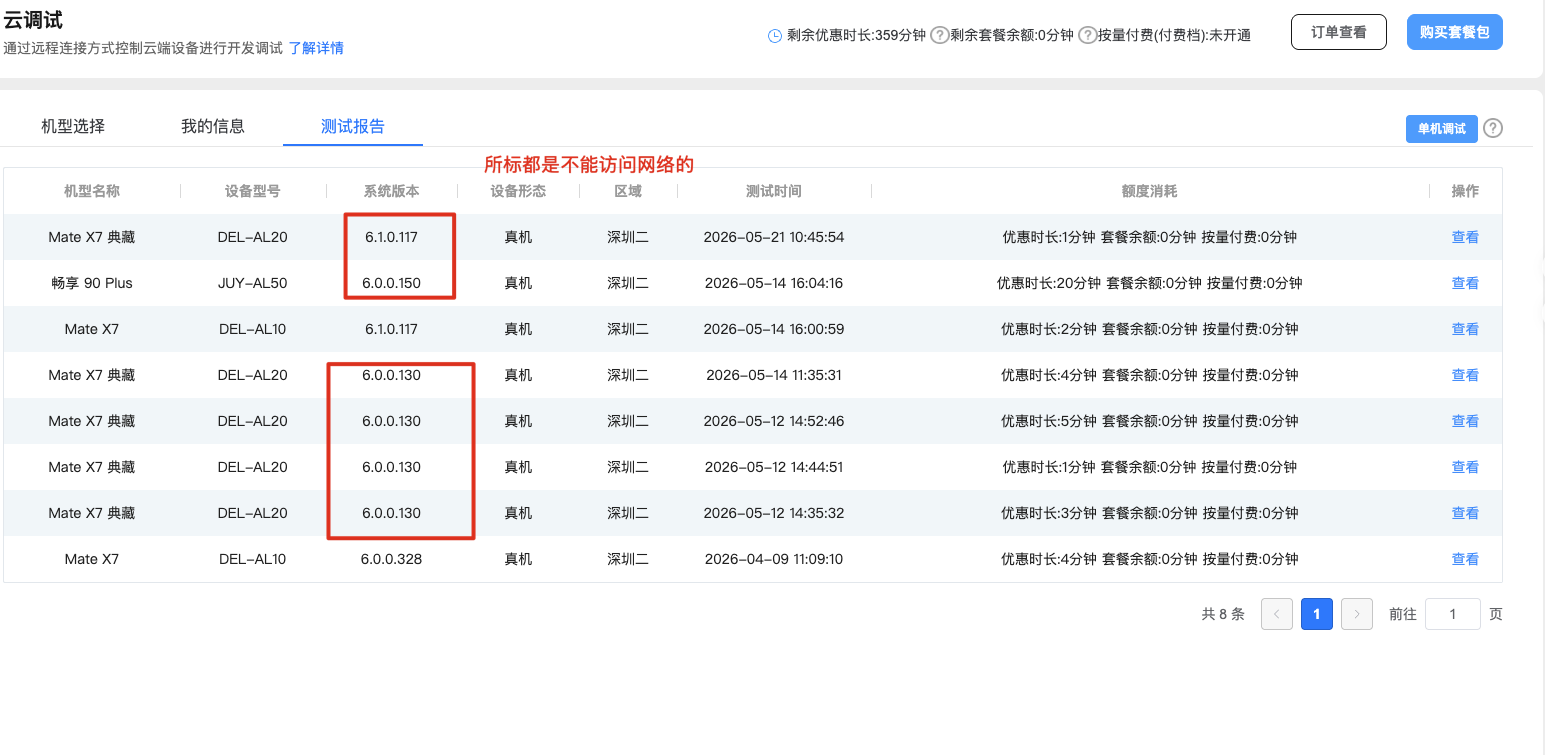View report dated 2026-05-14 11:35:31

pos(1465,375)
